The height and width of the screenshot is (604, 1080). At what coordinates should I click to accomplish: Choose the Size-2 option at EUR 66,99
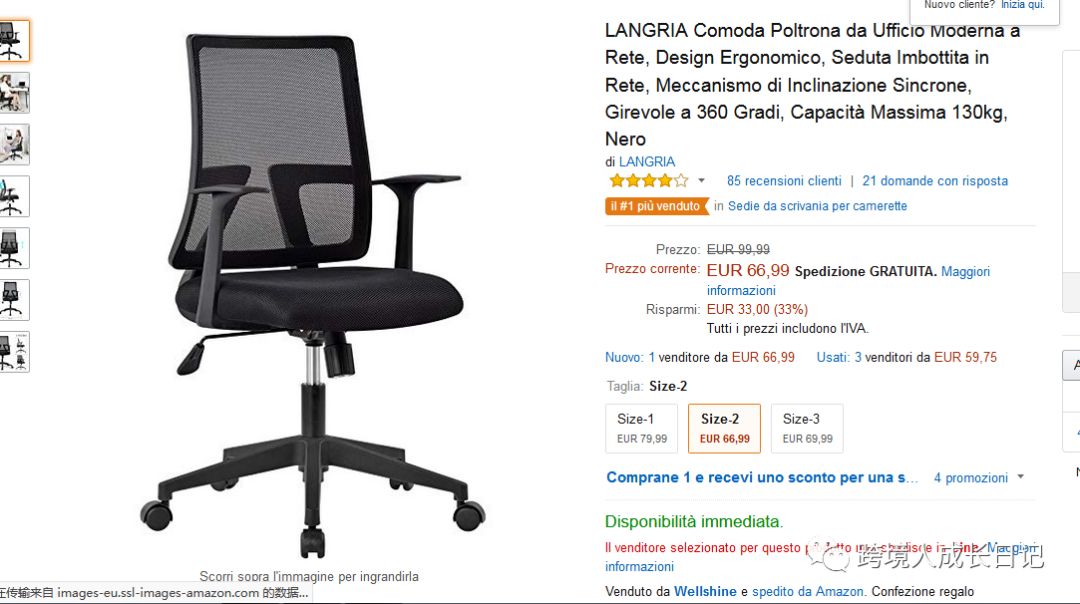(724, 428)
